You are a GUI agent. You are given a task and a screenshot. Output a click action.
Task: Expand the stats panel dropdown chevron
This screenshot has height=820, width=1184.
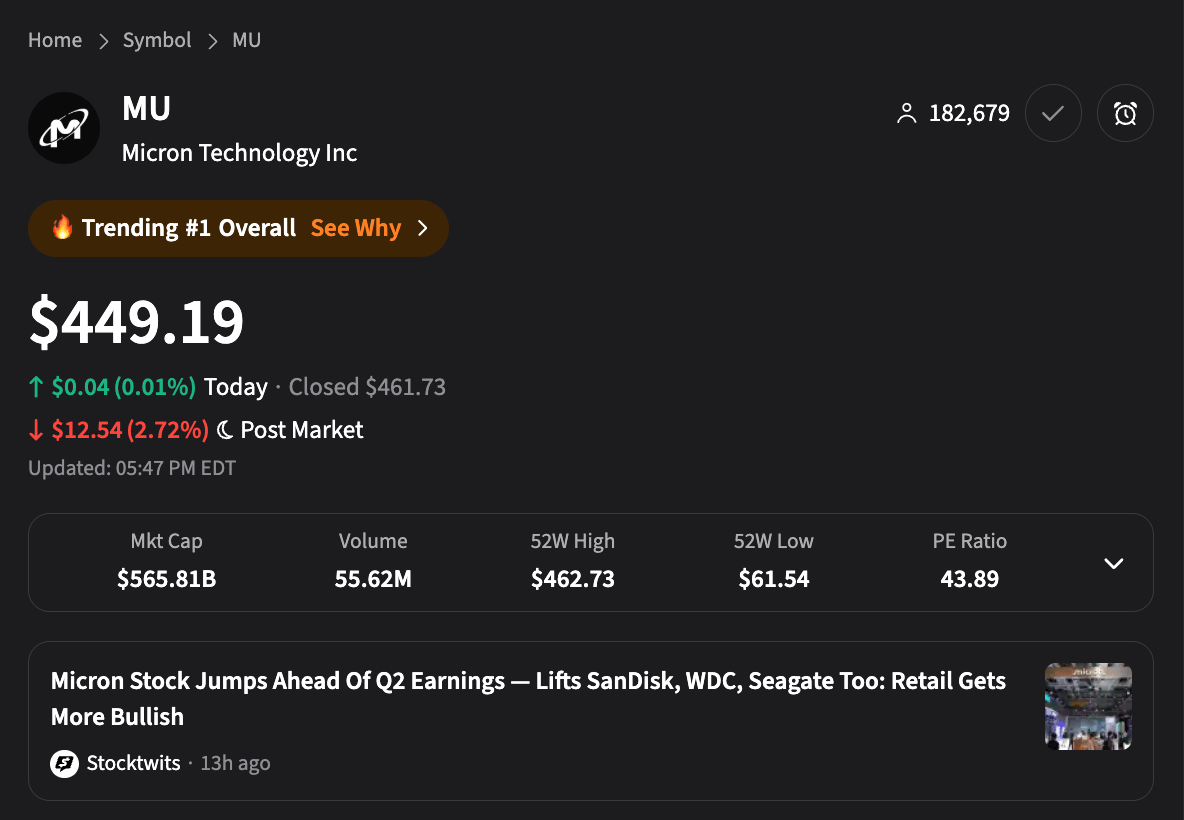tap(1113, 563)
